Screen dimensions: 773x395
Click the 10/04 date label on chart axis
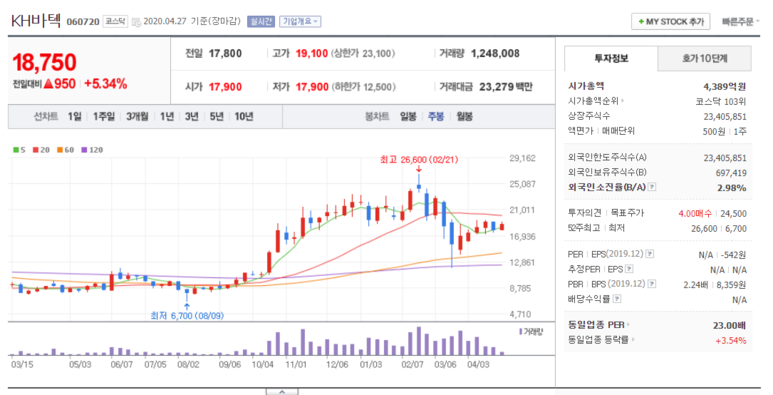262,365
